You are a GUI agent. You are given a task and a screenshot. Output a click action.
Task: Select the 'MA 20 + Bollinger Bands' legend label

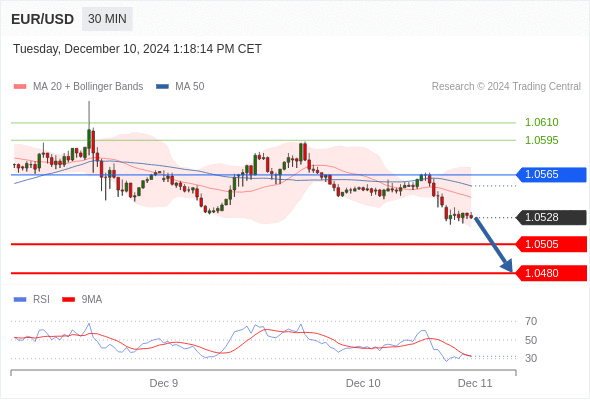coord(88,87)
